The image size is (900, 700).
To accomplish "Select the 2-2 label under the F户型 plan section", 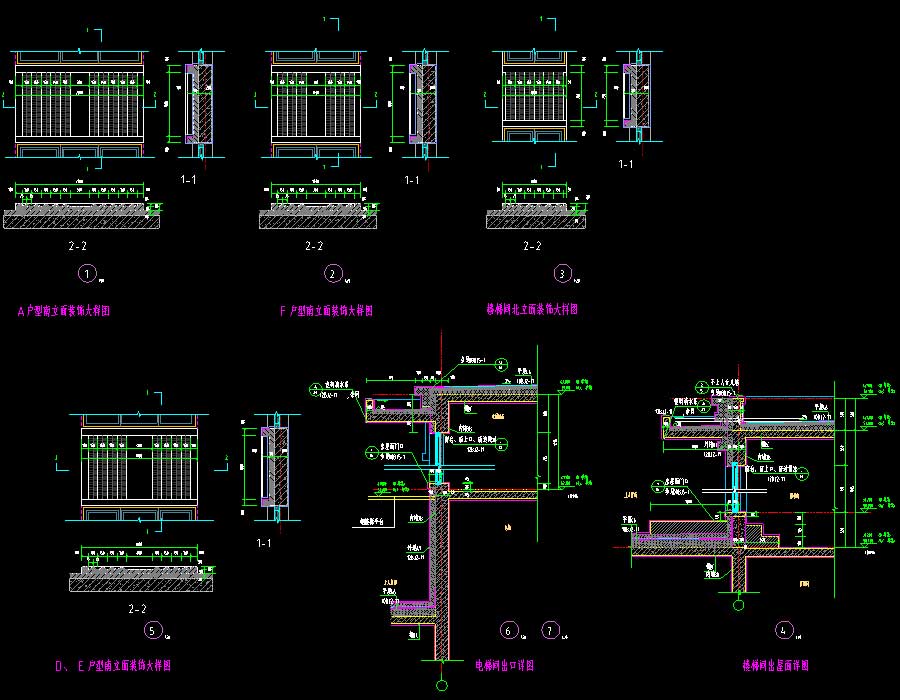I will click(314, 246).
